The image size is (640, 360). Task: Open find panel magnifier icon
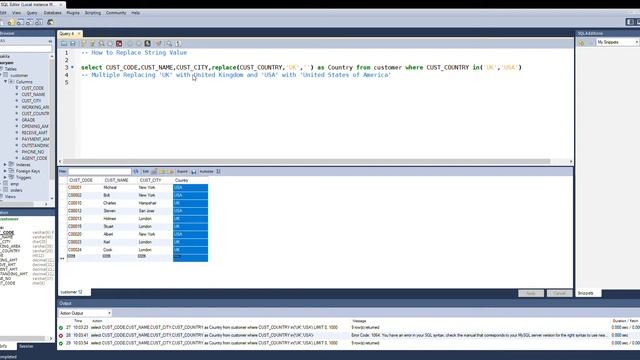pyautogui.click(x=168, y=44)
